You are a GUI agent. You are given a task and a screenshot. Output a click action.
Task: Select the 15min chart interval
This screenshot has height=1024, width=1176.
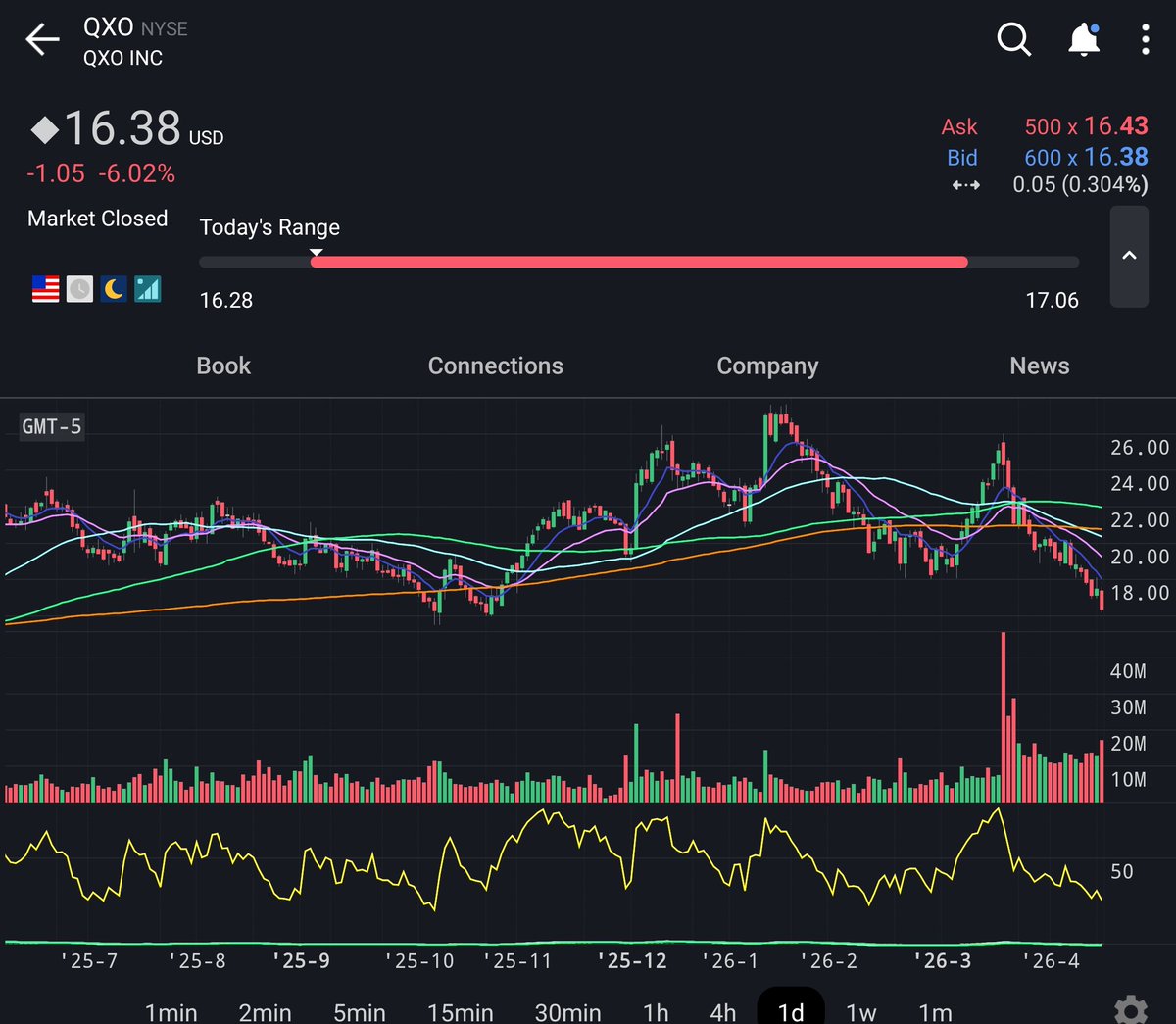click(461, 1011)
